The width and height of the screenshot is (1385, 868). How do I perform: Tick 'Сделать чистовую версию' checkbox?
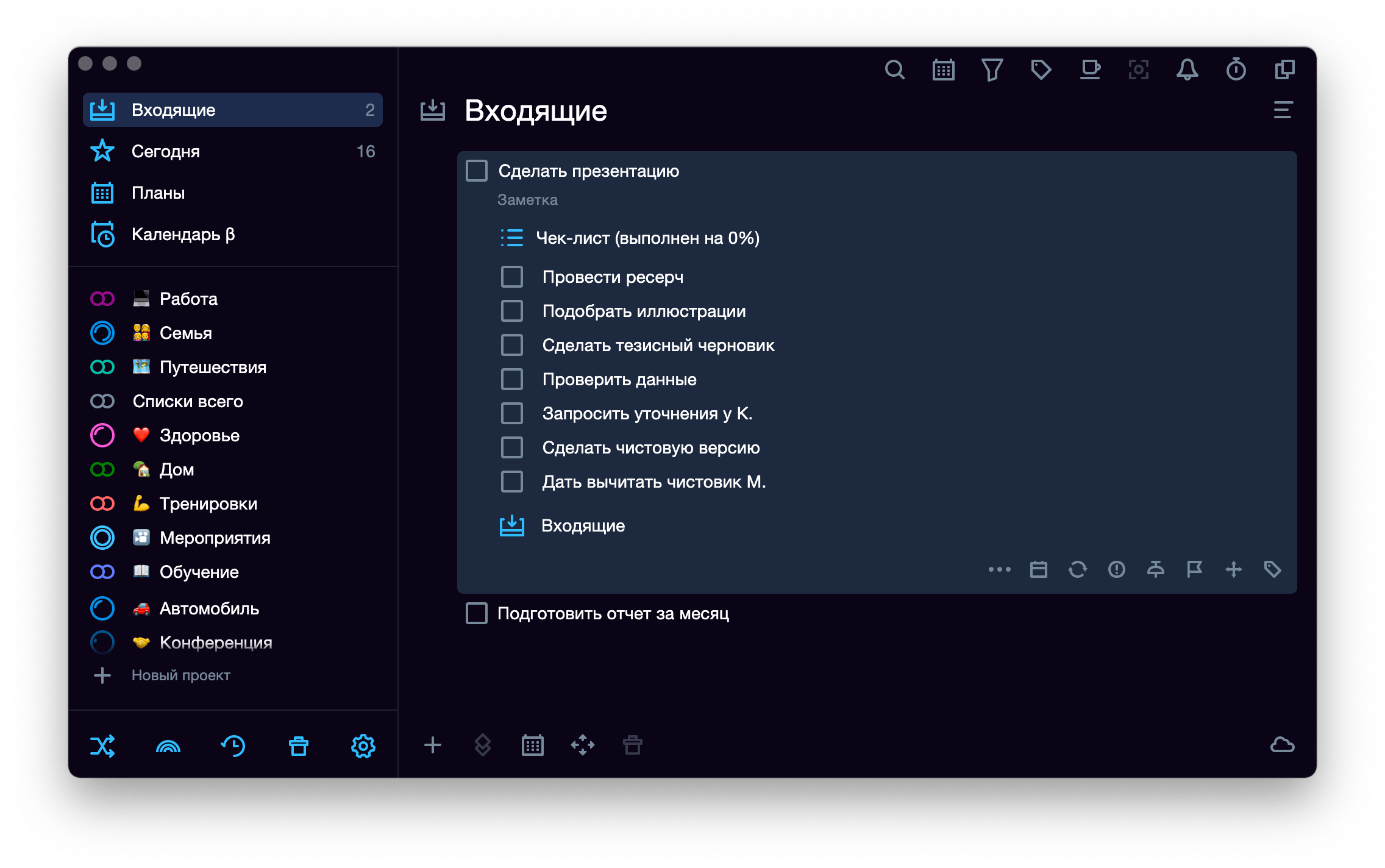pyautogui.click(x=512, y=447)
